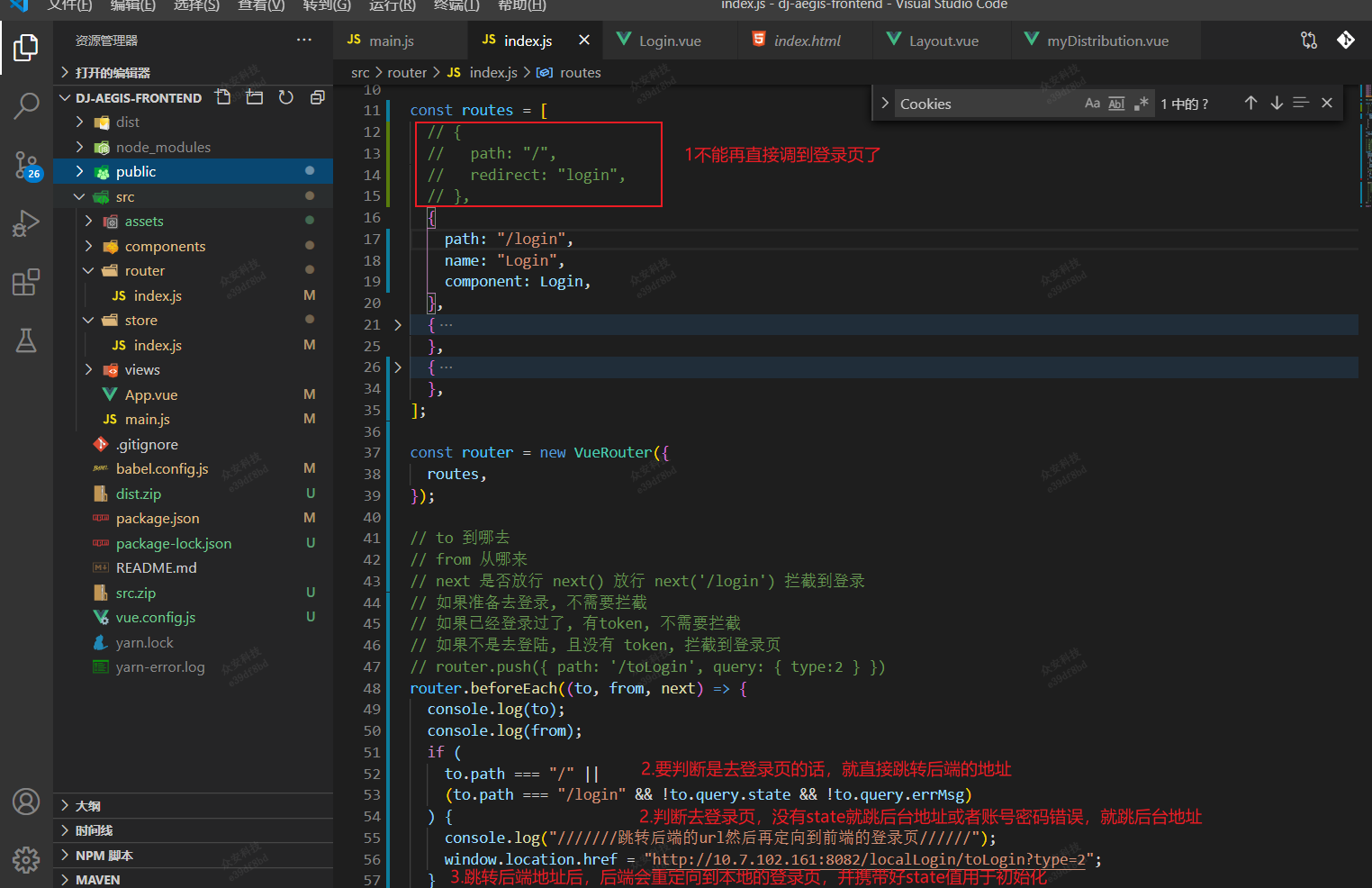Click the router breadcrumb segment
The height and width of the screenshot is (888, 1372).
[407, 72]
